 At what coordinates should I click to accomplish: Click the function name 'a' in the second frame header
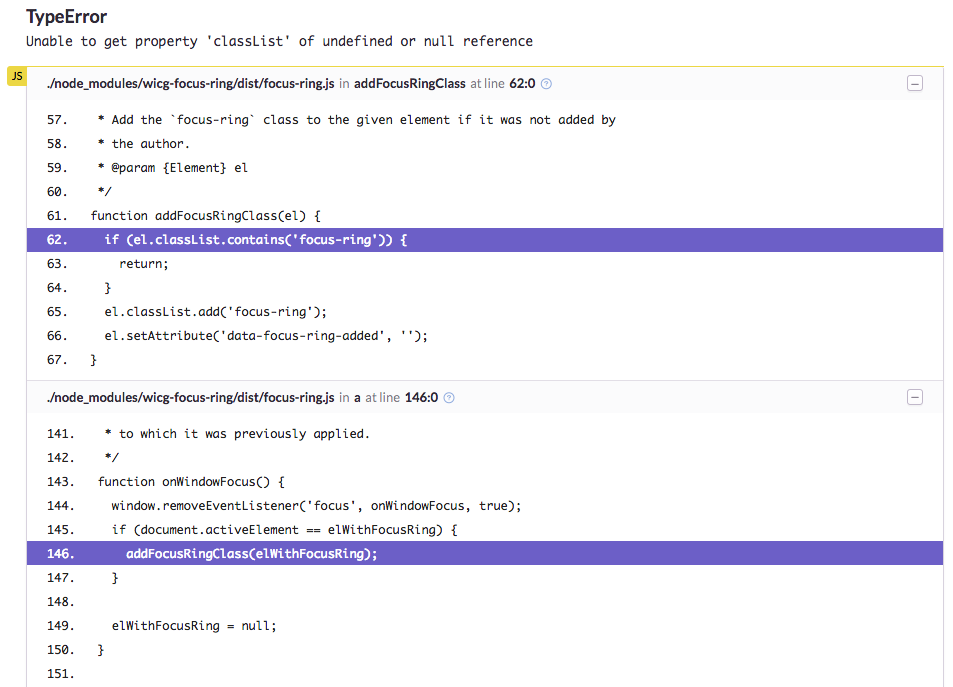pyautogui.click(x=357, y=397)
